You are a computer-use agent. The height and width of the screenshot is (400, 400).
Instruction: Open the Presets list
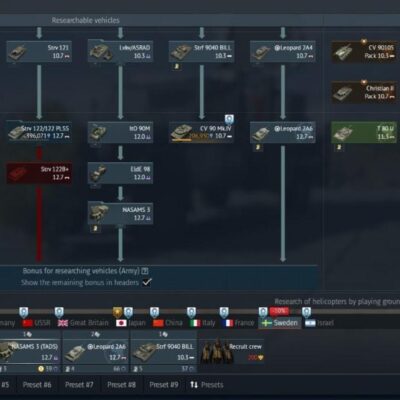click(207, 385)
